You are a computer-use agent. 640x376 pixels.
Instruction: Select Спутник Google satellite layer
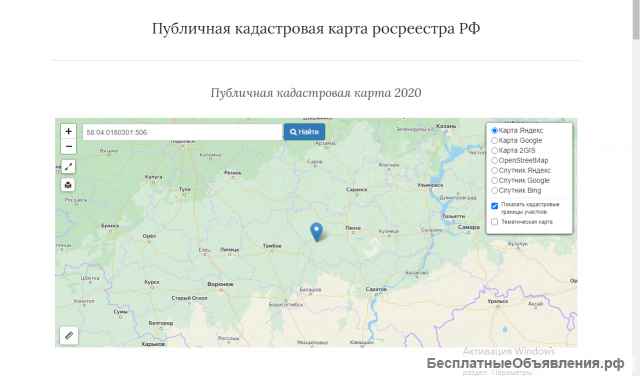(520, 180)
